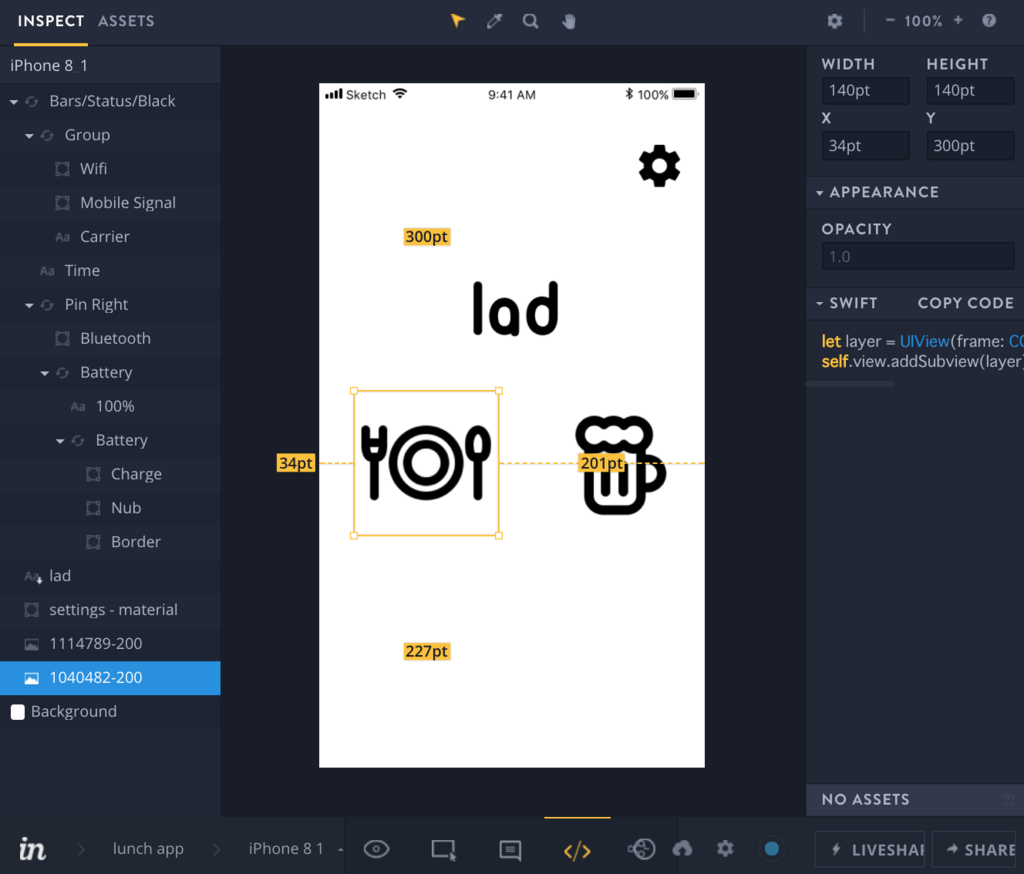
Task: Select the 1114789-200 image layer
Action: coord(110,644)
